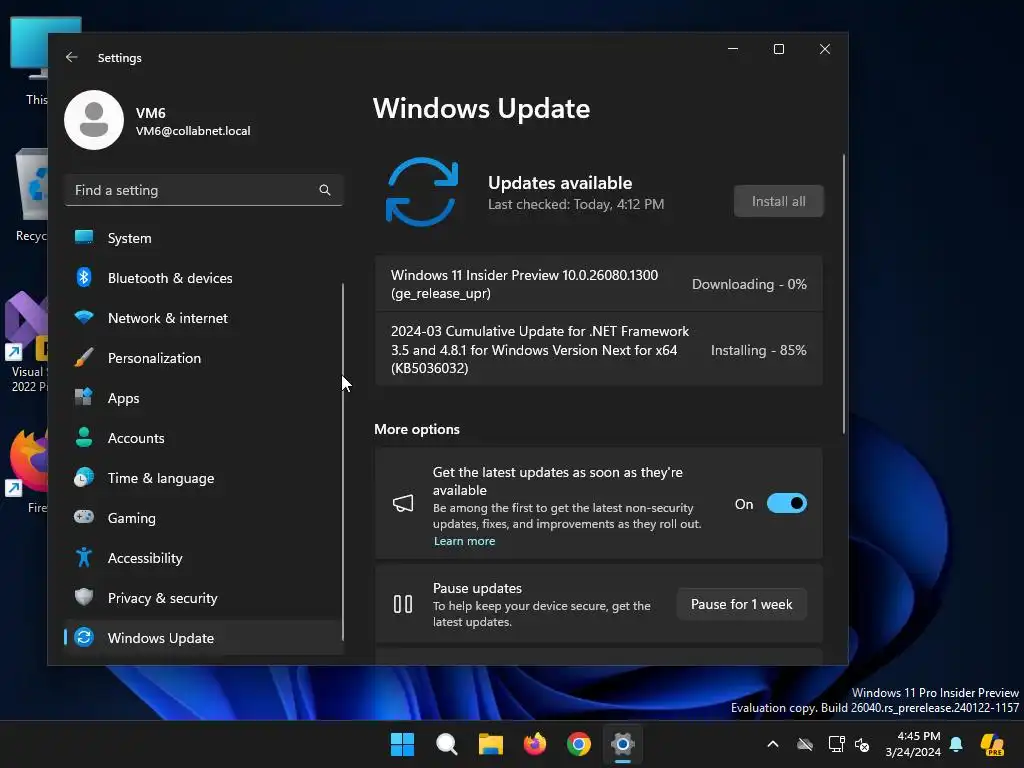Click the Settings gear in taskbar
The width and height of the screenshot is (1024, 768).
(x=623, y=744)
